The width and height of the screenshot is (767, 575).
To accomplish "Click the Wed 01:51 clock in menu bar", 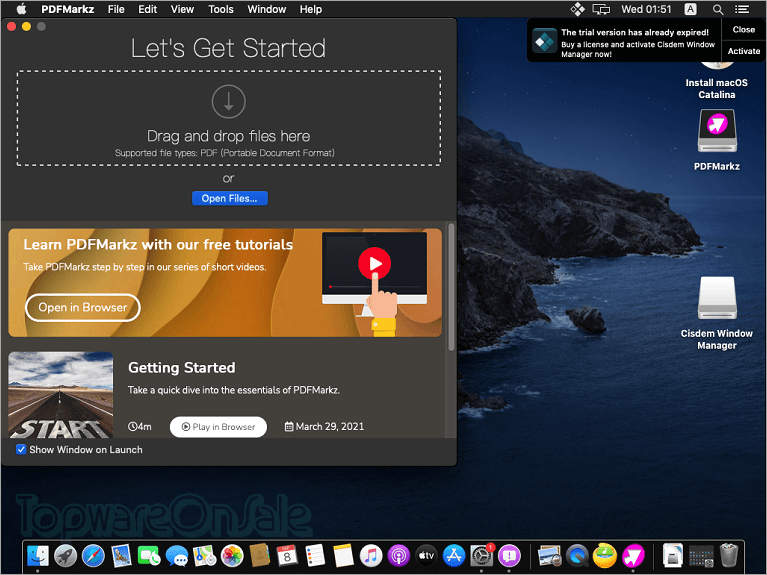I will (646, 9).
